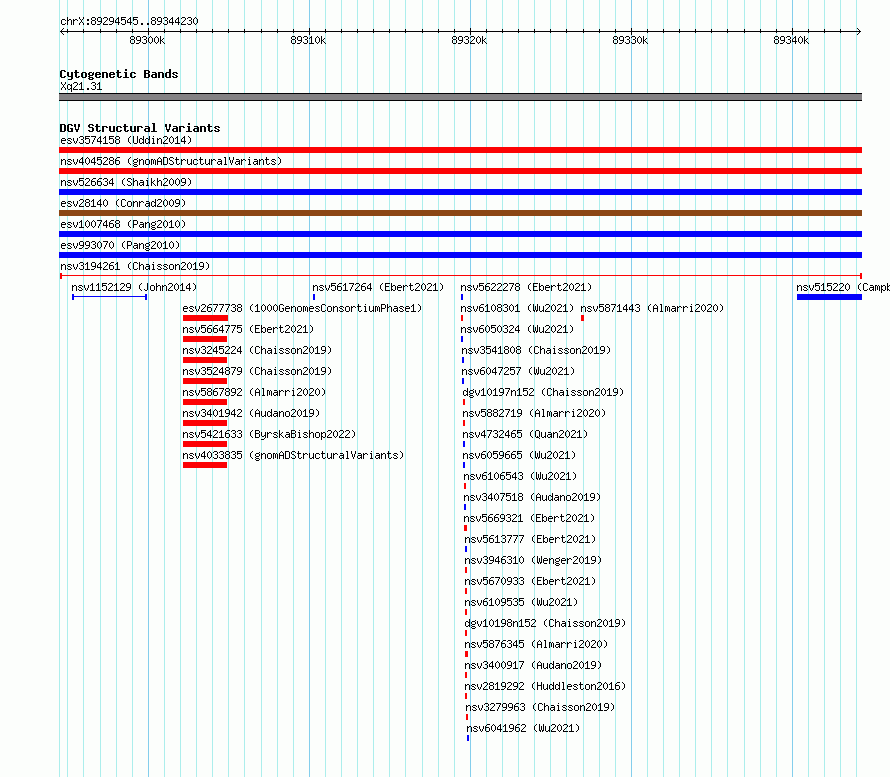The width and height of the screenshot is (890, 777).
Task: Click the DGV Structural Variants track title
Action: 140,128
